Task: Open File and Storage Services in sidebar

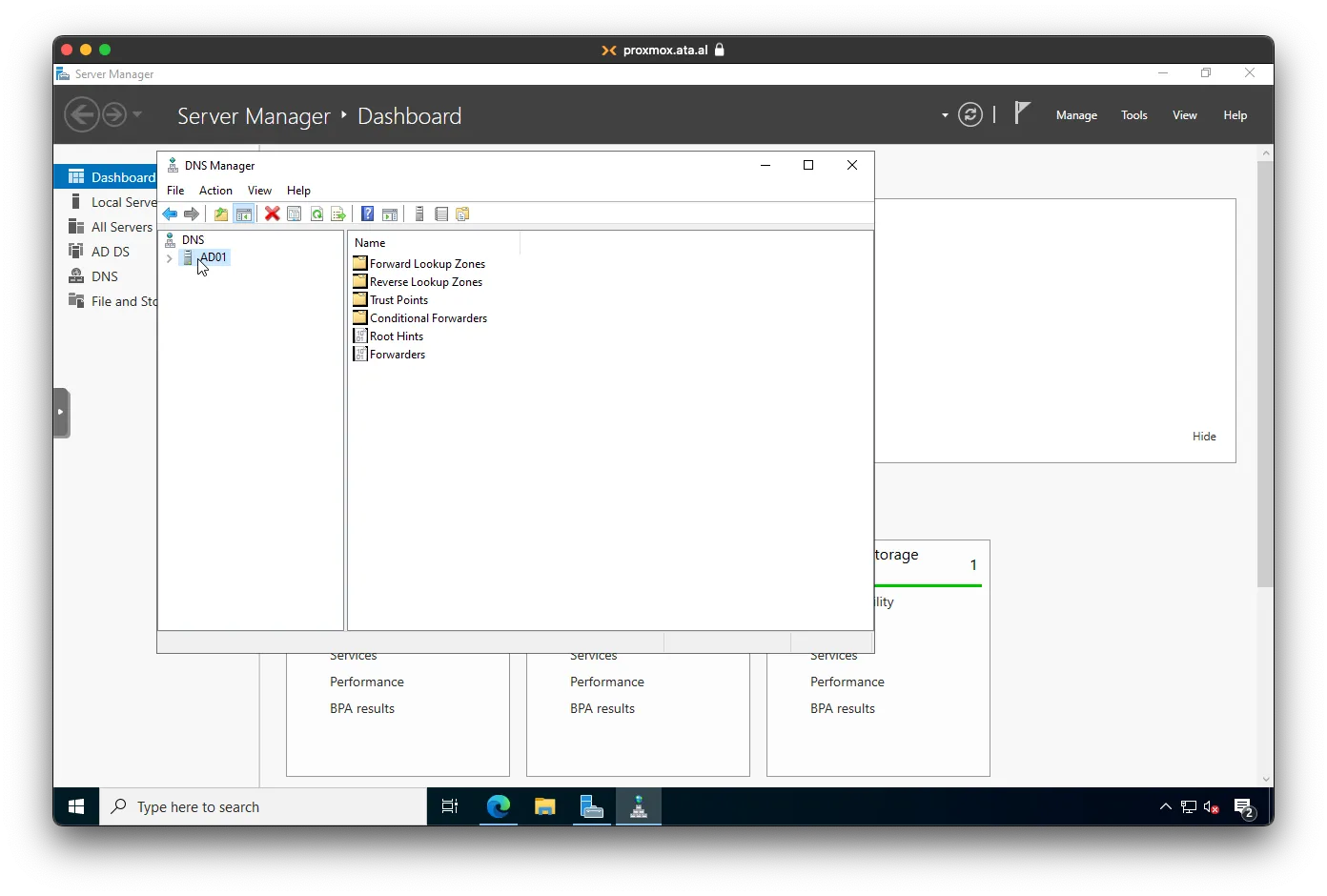Action: 105,301
